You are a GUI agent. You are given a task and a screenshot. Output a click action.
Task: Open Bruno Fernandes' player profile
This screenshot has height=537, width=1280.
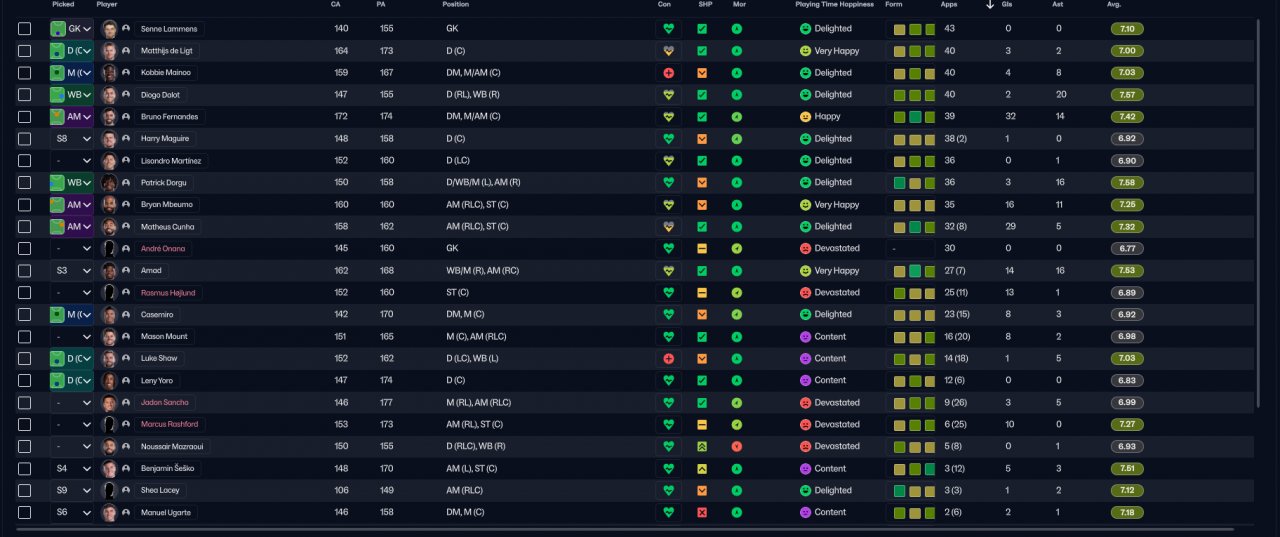(x=170, y=117)
